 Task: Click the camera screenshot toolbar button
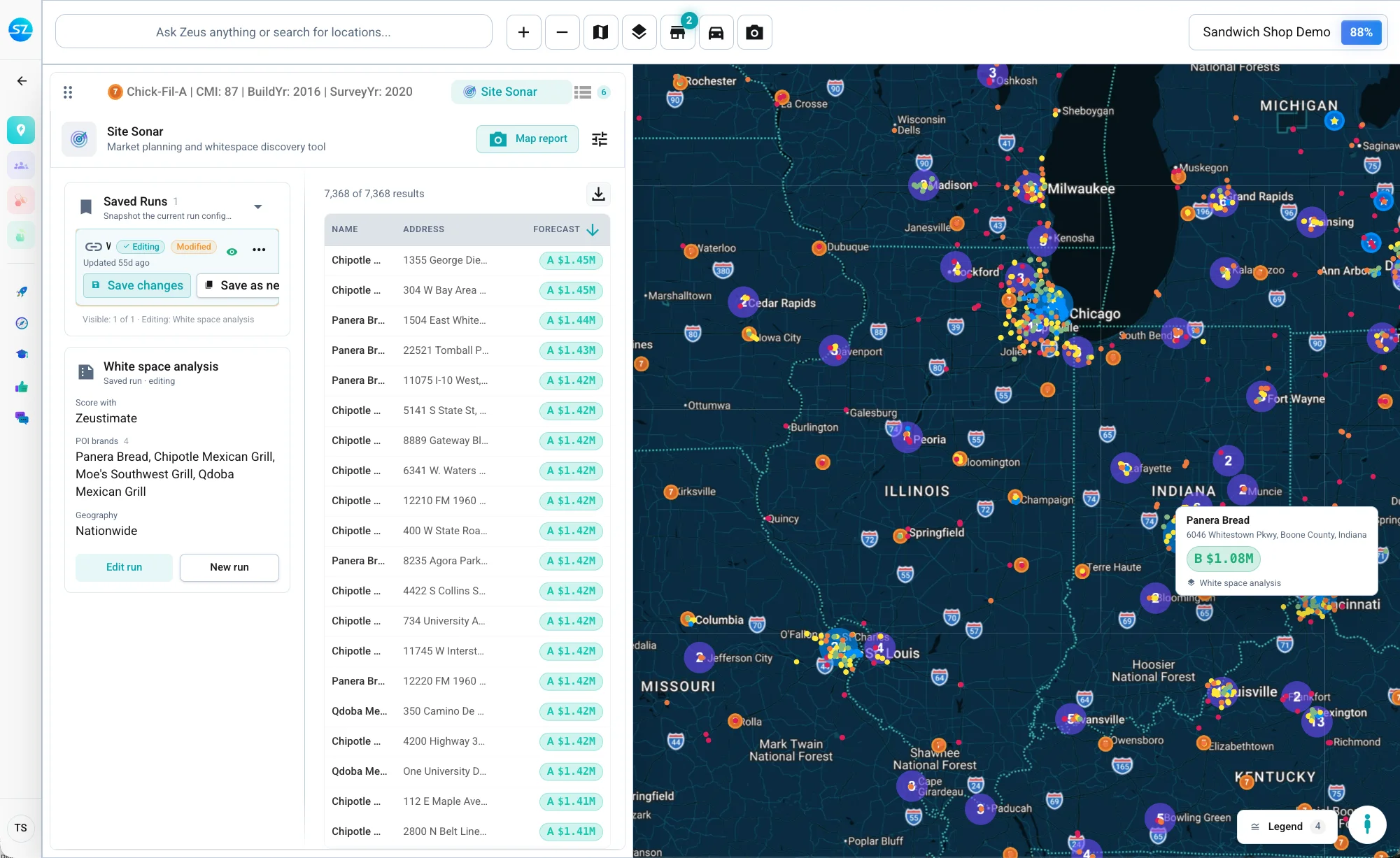[754, 32]
